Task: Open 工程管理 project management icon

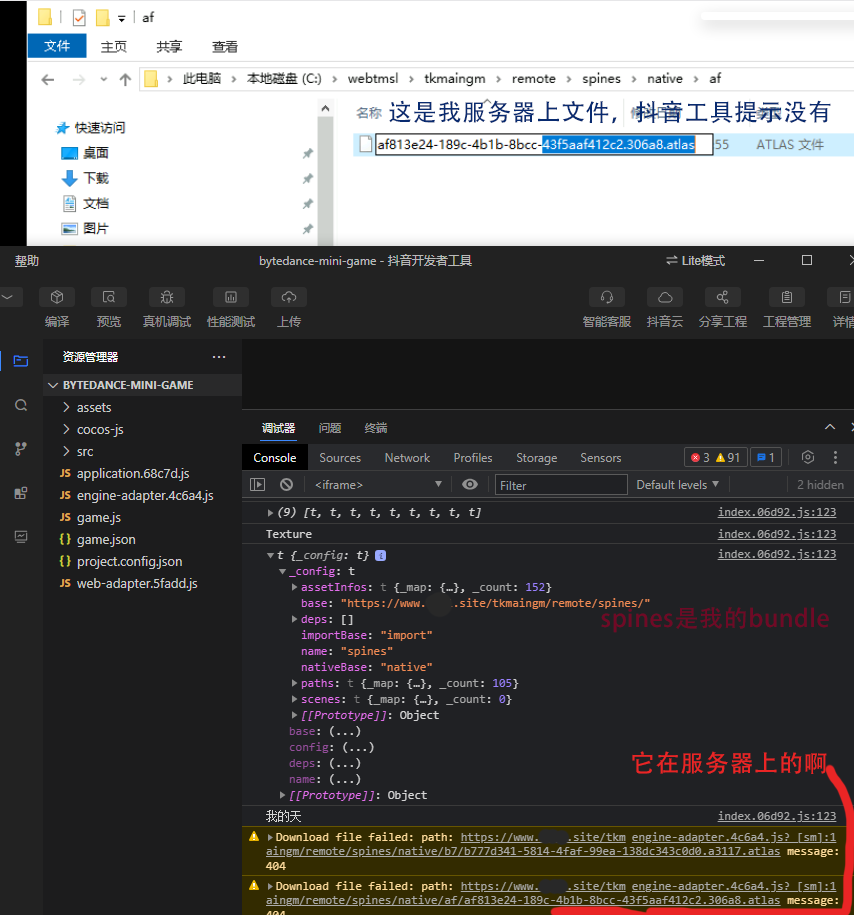Action: tap(787, 298)
